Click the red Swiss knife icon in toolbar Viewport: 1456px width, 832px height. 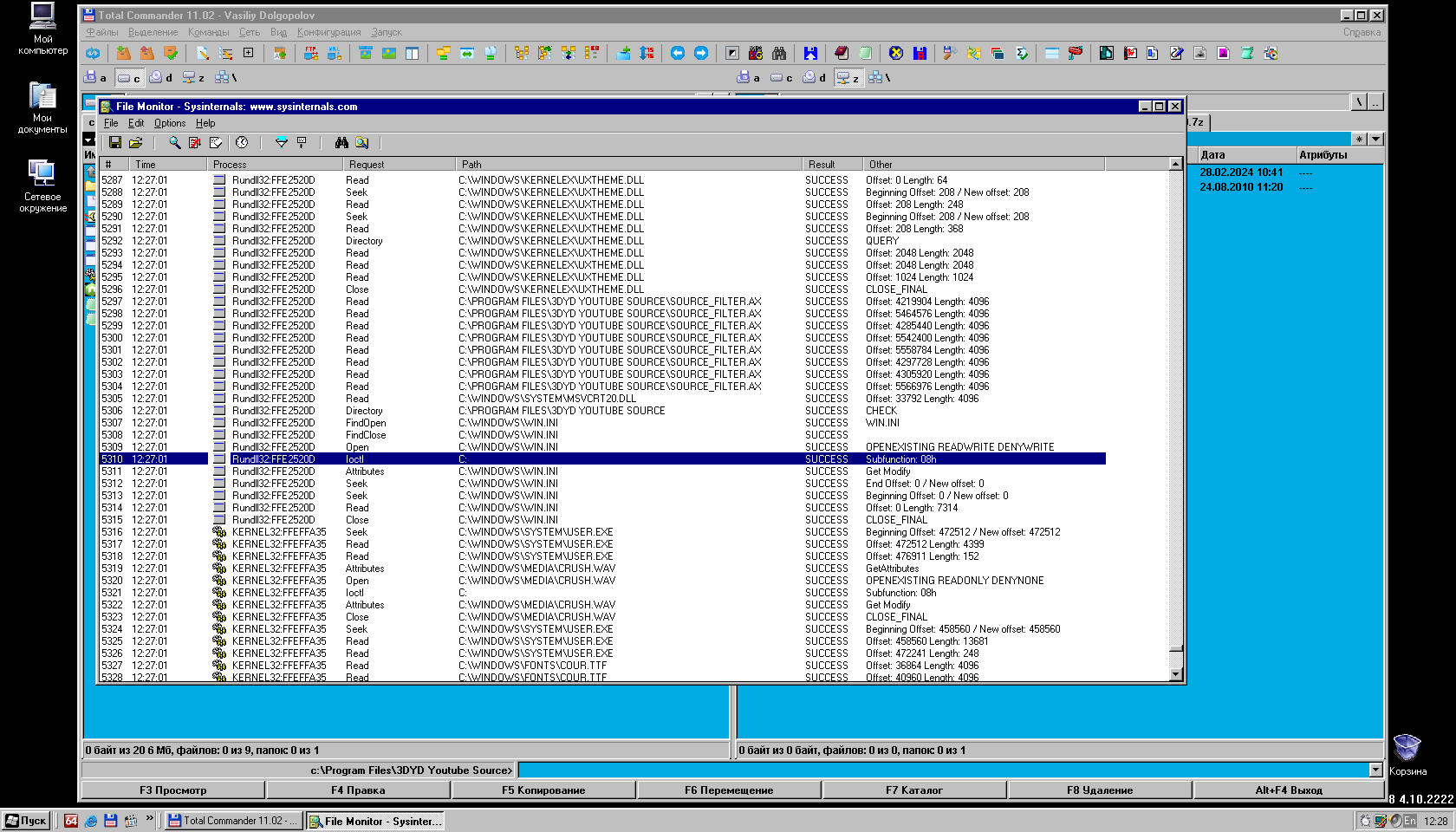click(x=1076, y=53)
